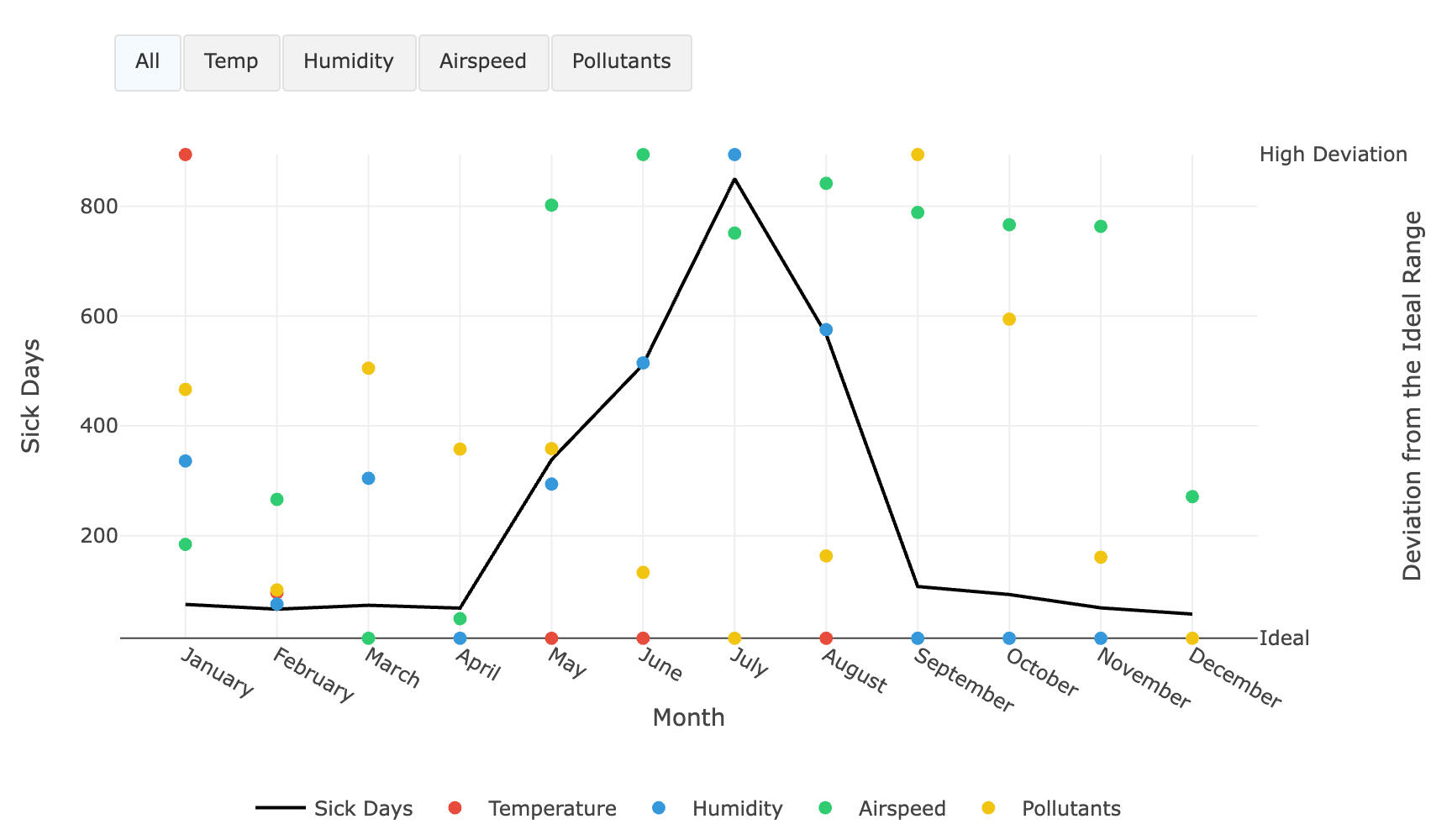The width and height of the screenshot is (1452, 840).
Task: Click yellow Pollutants dot for September
Action: (x=918, y=155)
